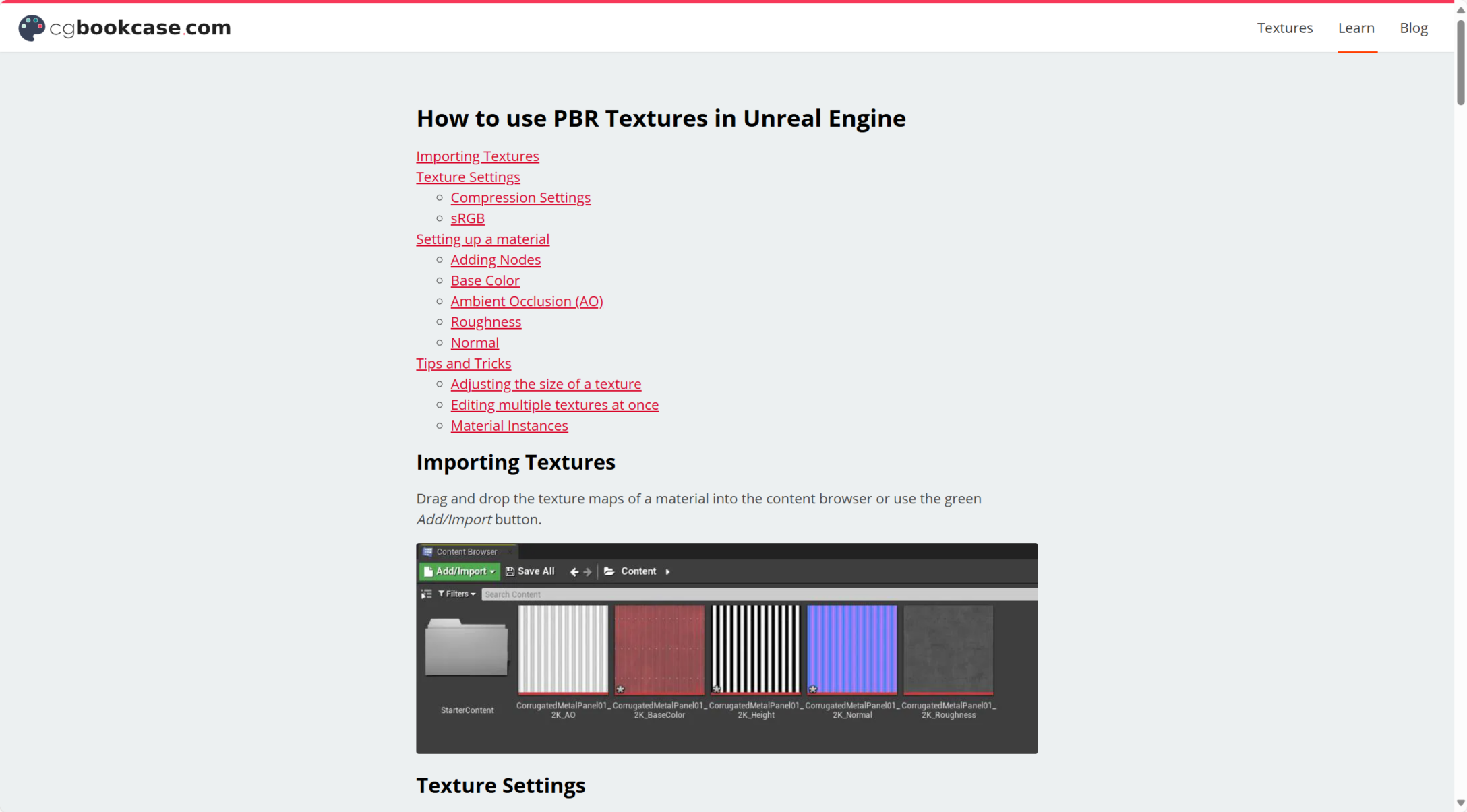The height and width of the screenshot is (812, 1467).
Task: Jump to the Compression Settings section link
Action: (x=520, y=197)
